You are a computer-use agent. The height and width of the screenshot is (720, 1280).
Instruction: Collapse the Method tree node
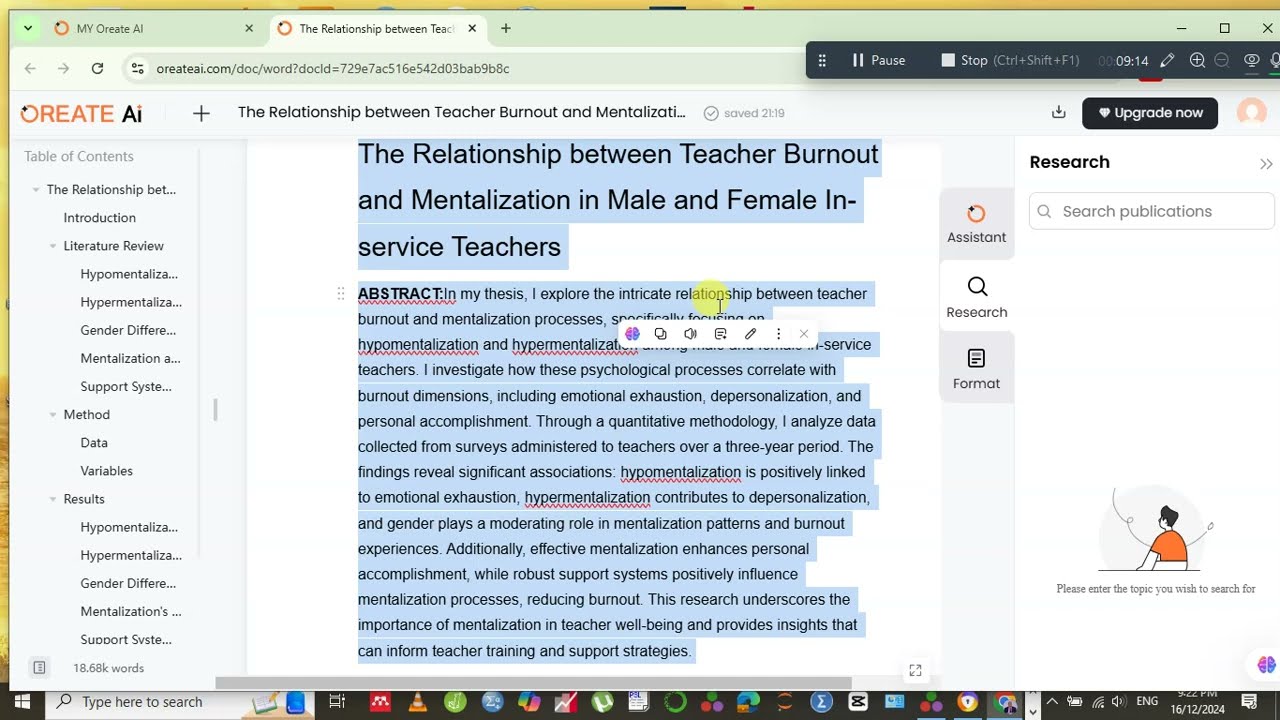click(53, 415)
